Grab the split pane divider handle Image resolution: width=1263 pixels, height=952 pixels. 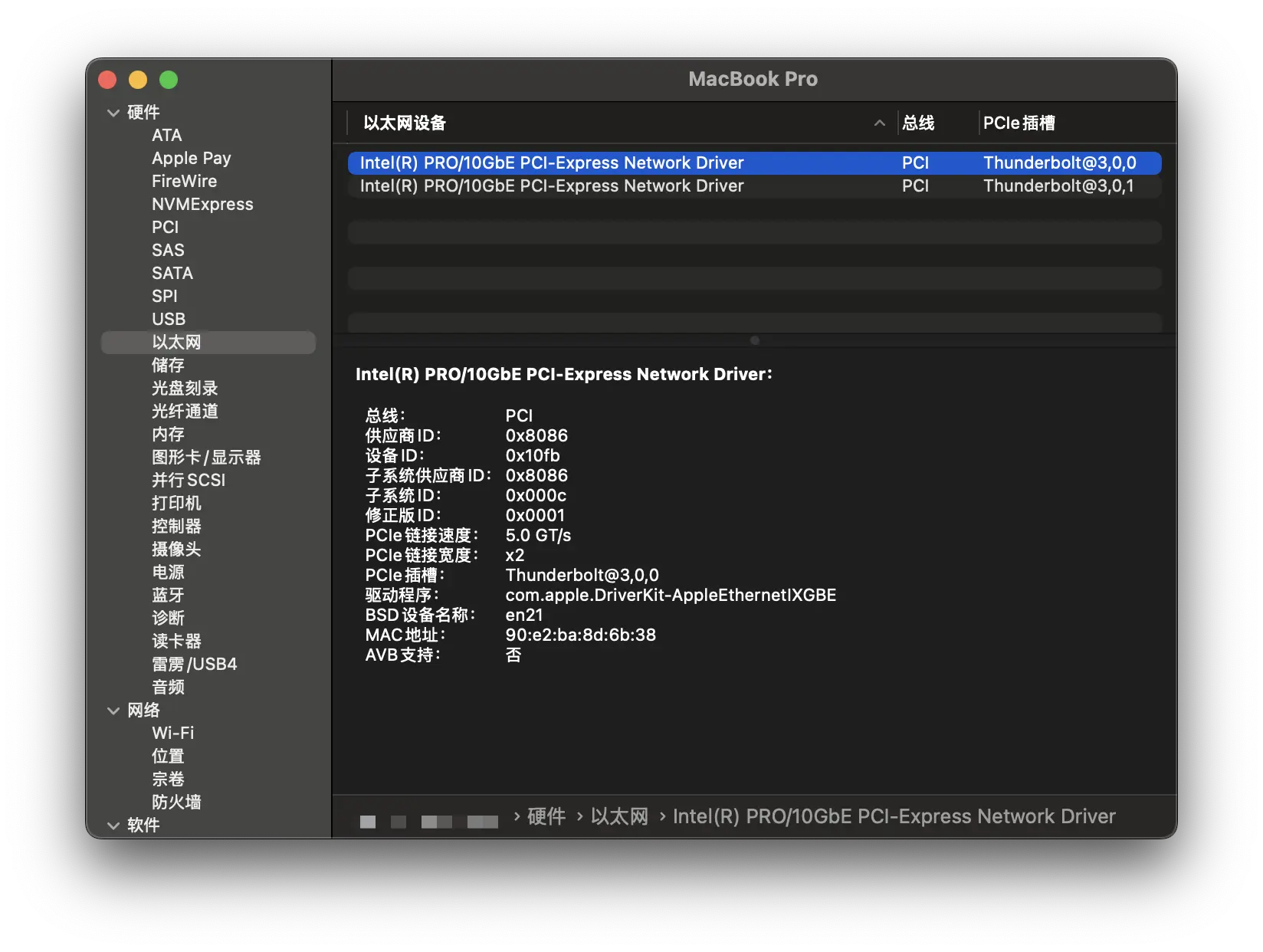[x=755, y=340]
